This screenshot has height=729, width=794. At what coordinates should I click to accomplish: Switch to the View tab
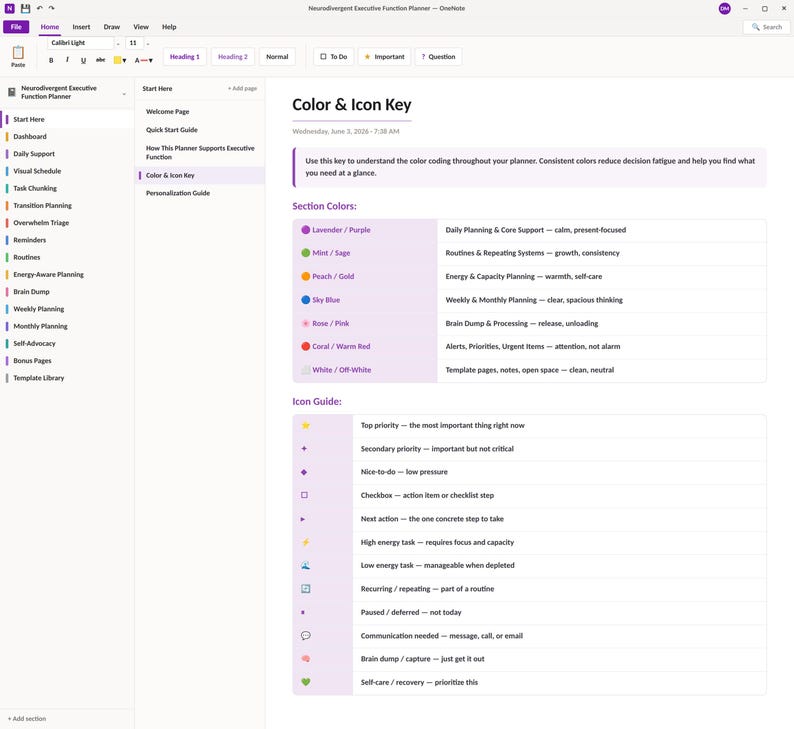click(141, 27)
